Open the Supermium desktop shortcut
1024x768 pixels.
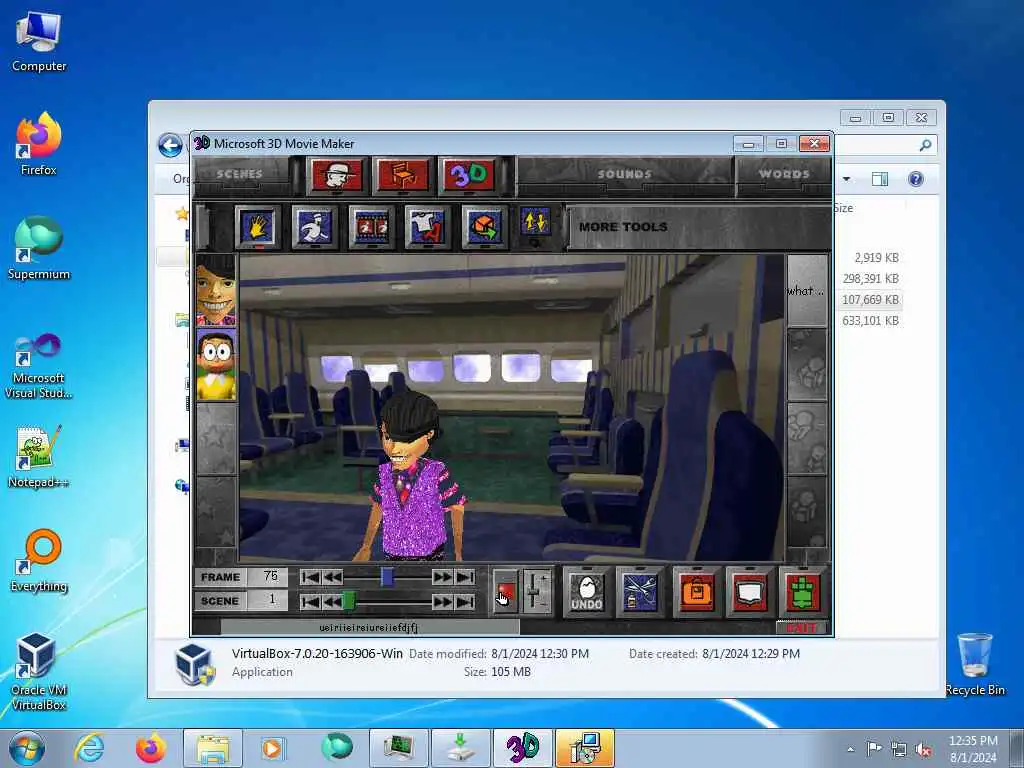(x=39, y=249)
